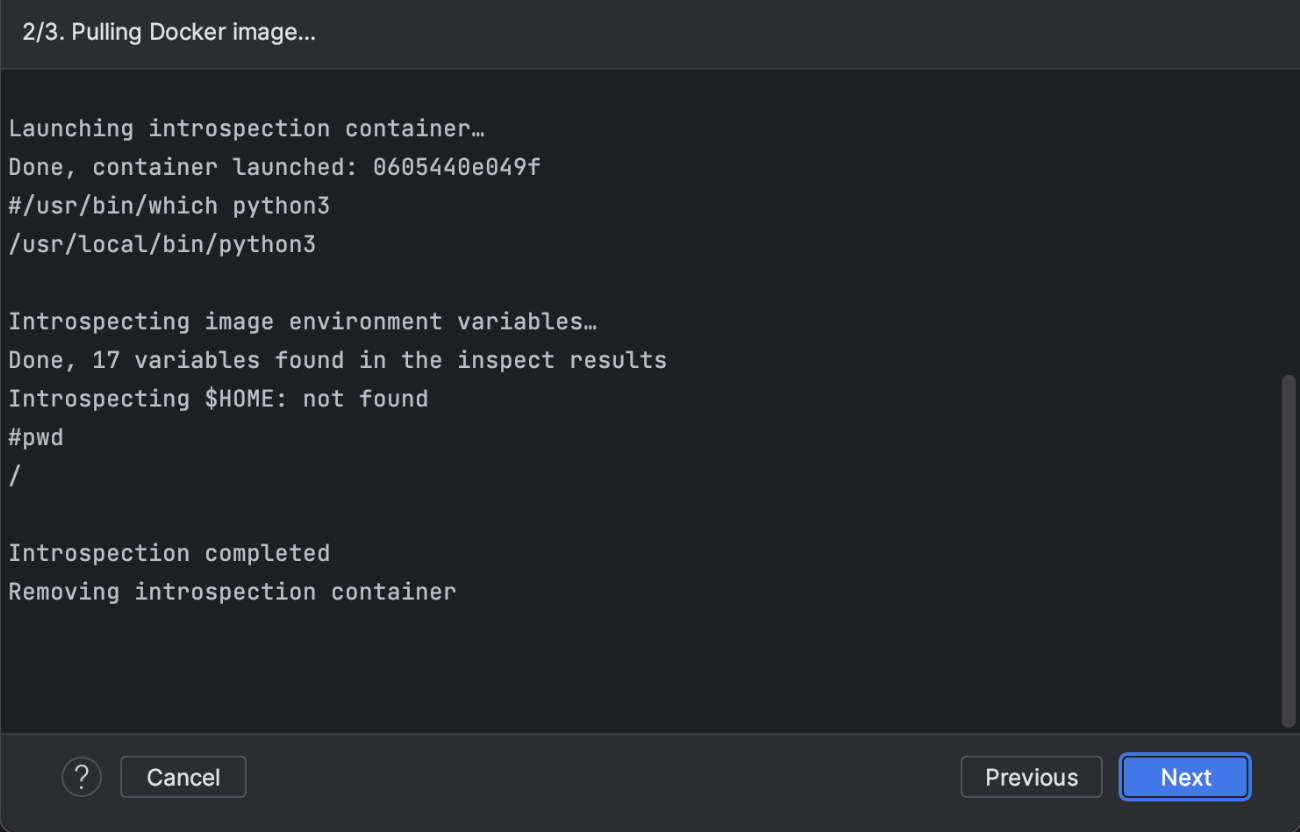Viewport: 1300px width, 832px height.
Task: Click the "Introspecting $HOME: not found" line
Action: point(218,399)
